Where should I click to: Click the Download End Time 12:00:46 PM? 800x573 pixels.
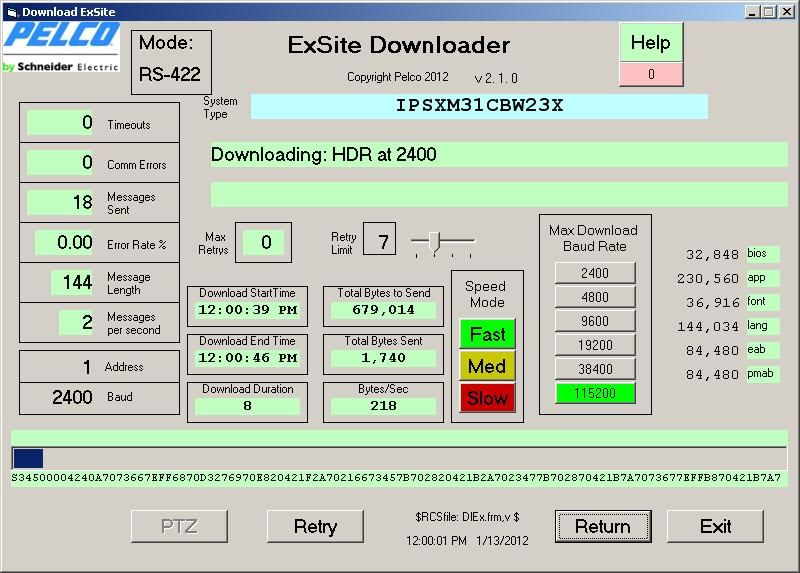(x=247, y=358)
